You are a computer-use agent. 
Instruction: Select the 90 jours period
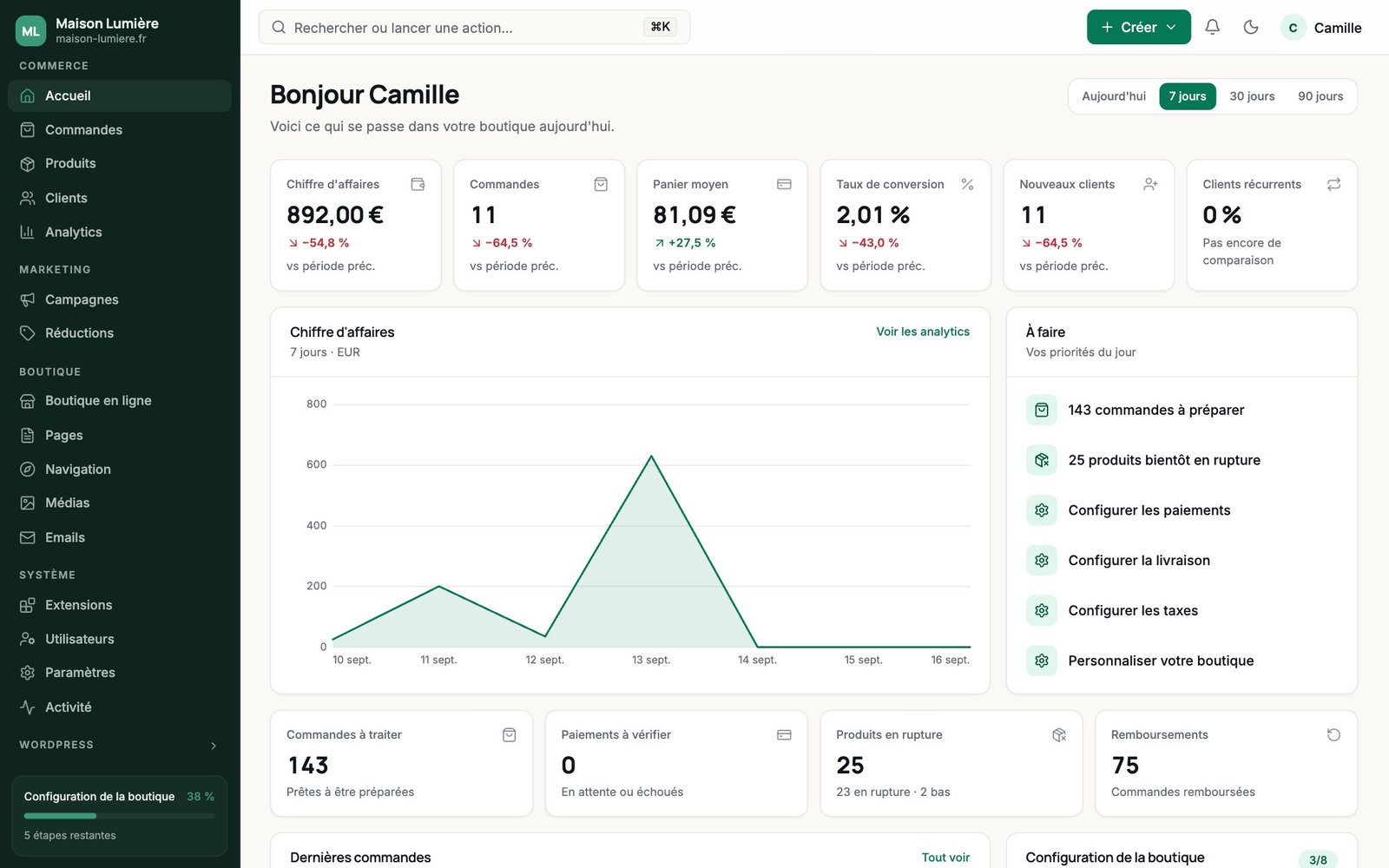[x=1320, y=96]
